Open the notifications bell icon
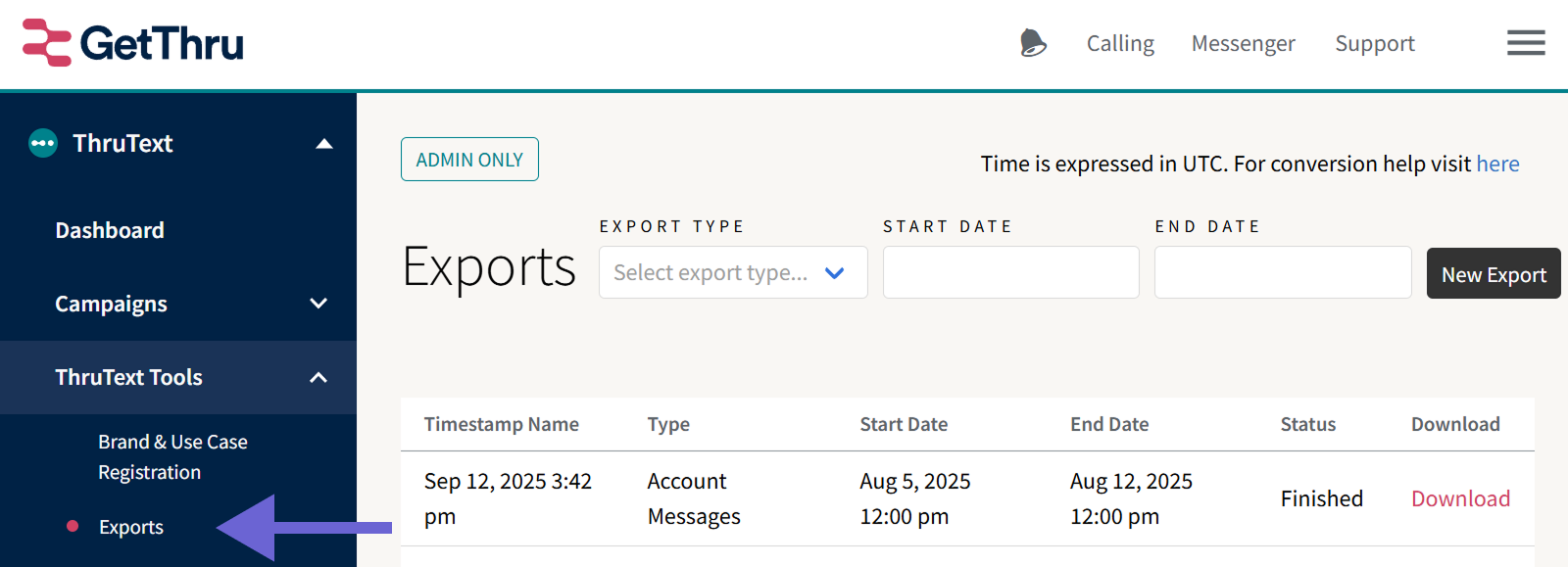 click(x=1033, y=43)
